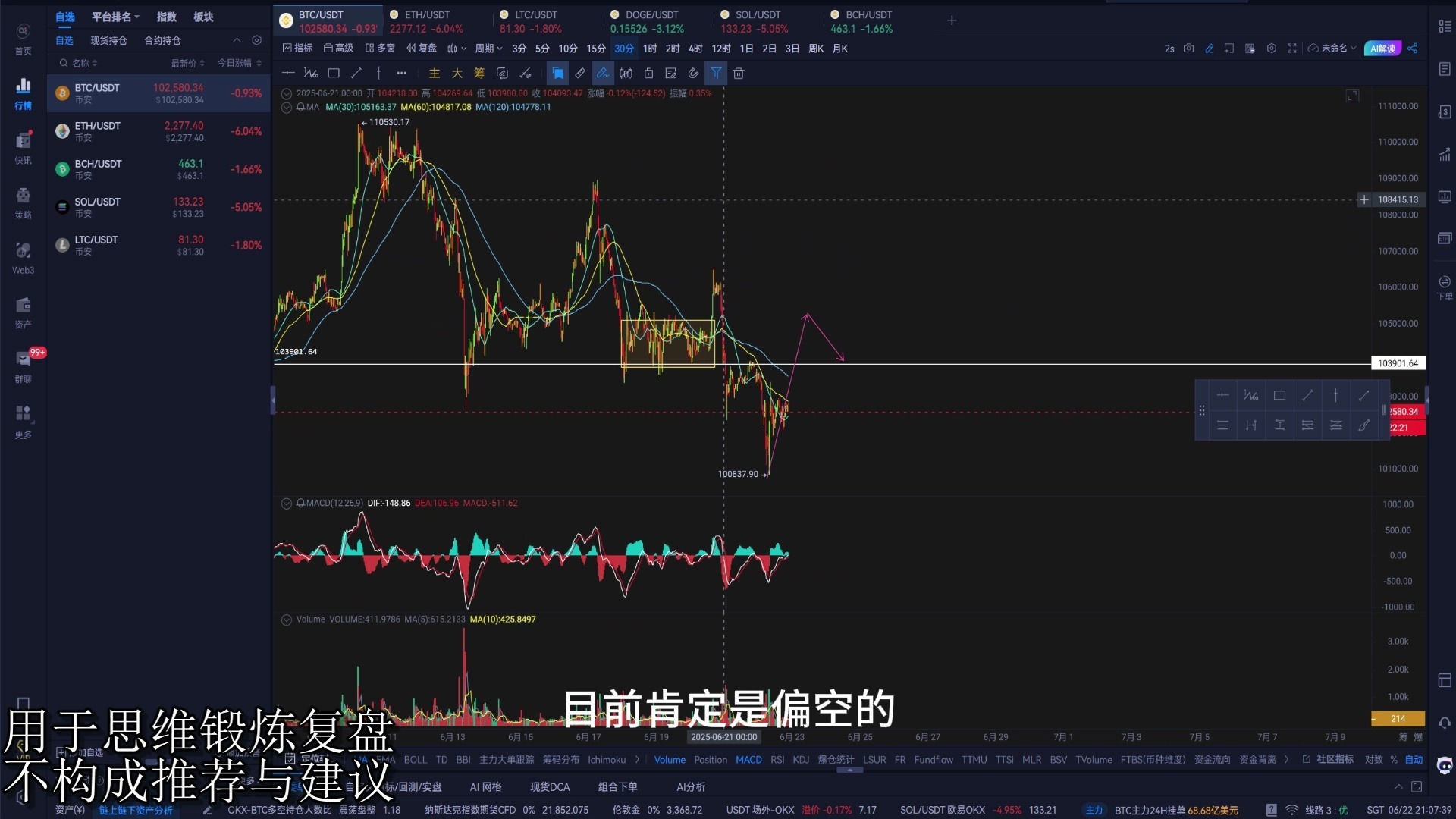Open the 策略 strategy sidebar icon

[x=24, y=203]
